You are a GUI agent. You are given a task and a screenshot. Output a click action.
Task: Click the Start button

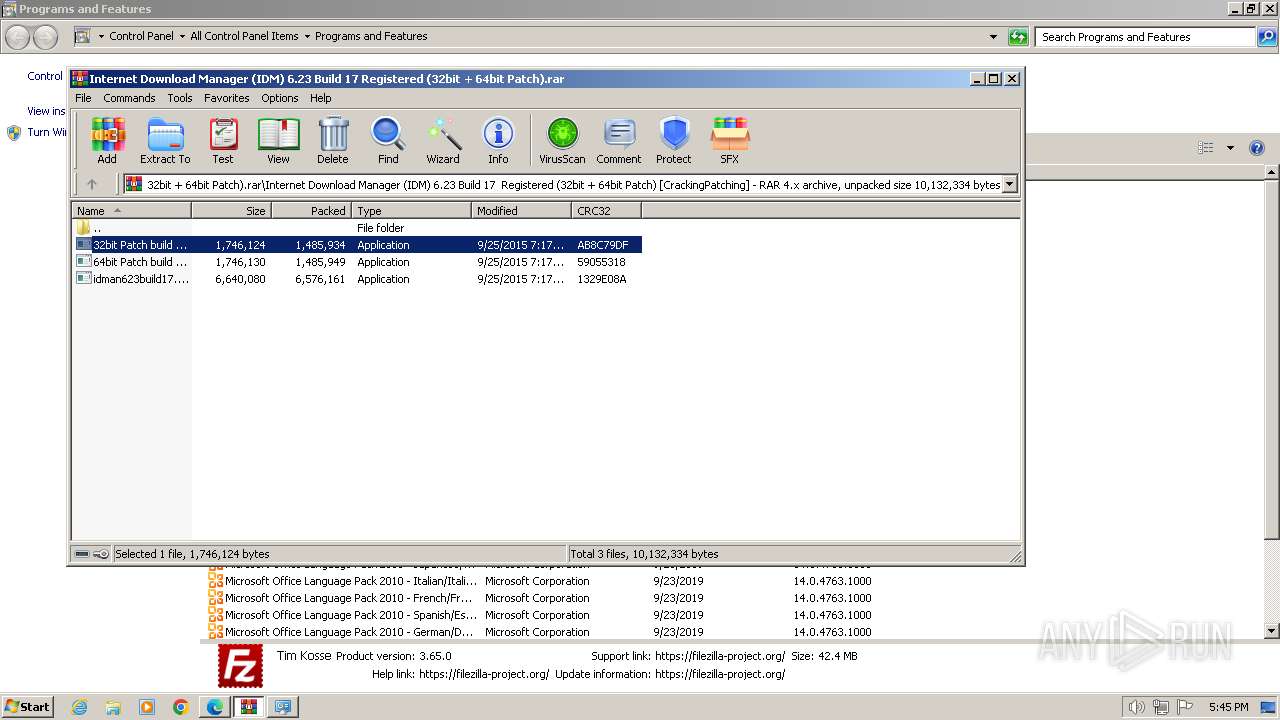(28, 707)
